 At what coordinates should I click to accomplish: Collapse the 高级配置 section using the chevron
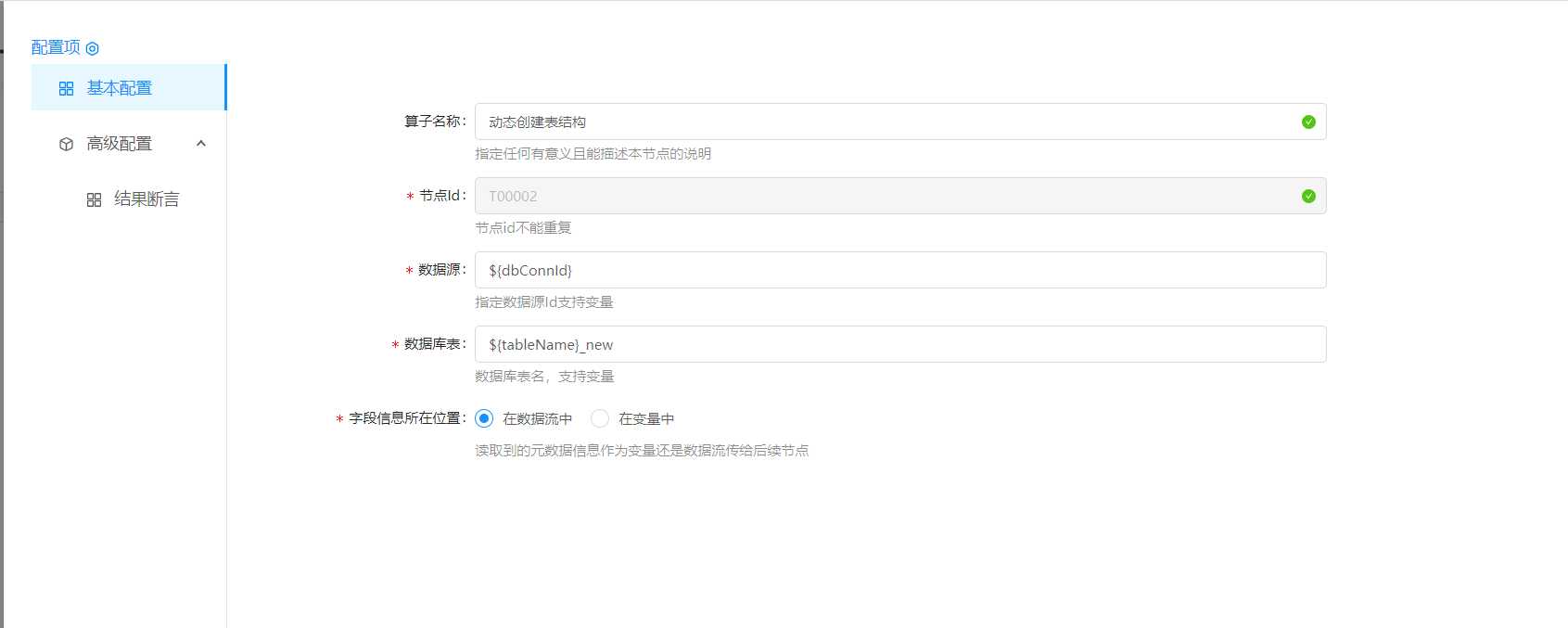click(x=201, y=143)
